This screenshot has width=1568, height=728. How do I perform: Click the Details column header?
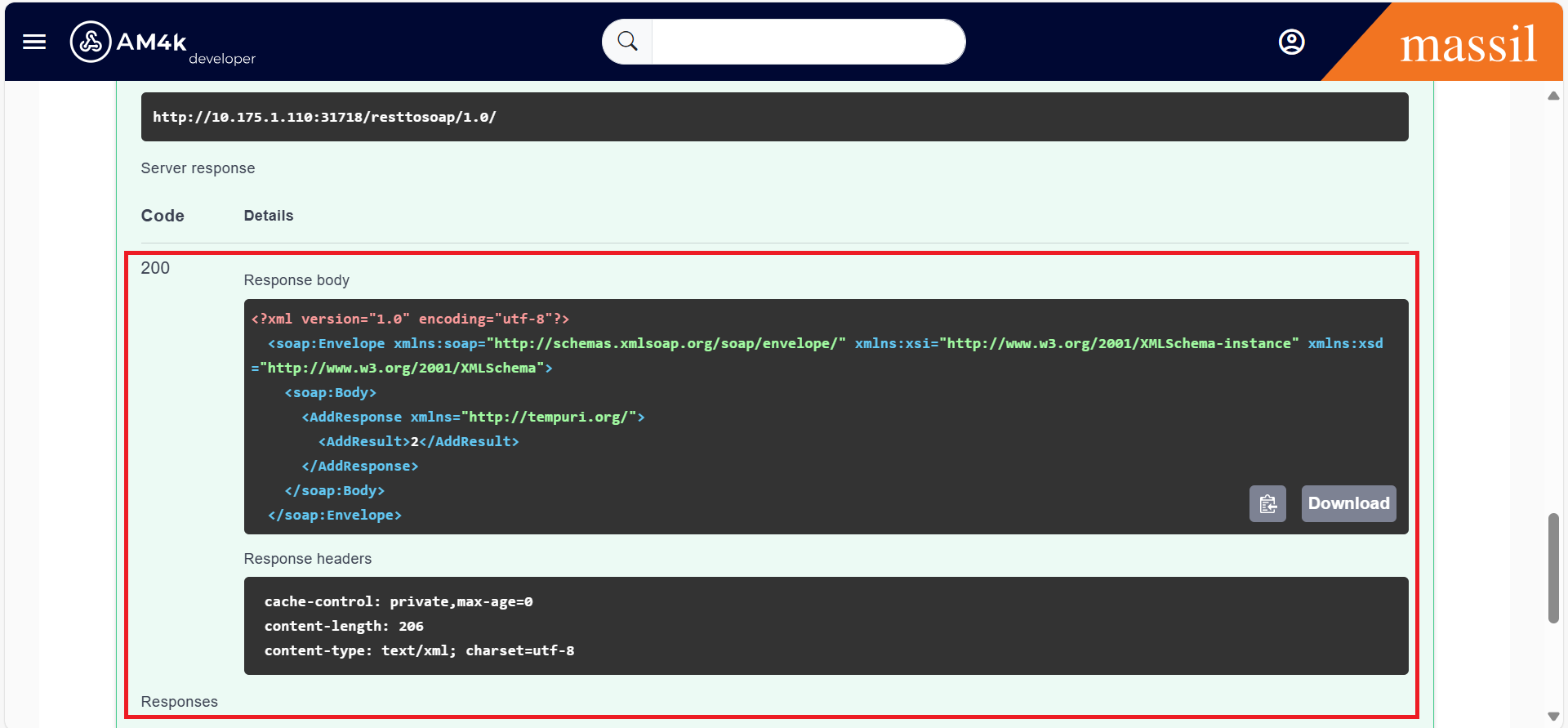tap(268, 216)
